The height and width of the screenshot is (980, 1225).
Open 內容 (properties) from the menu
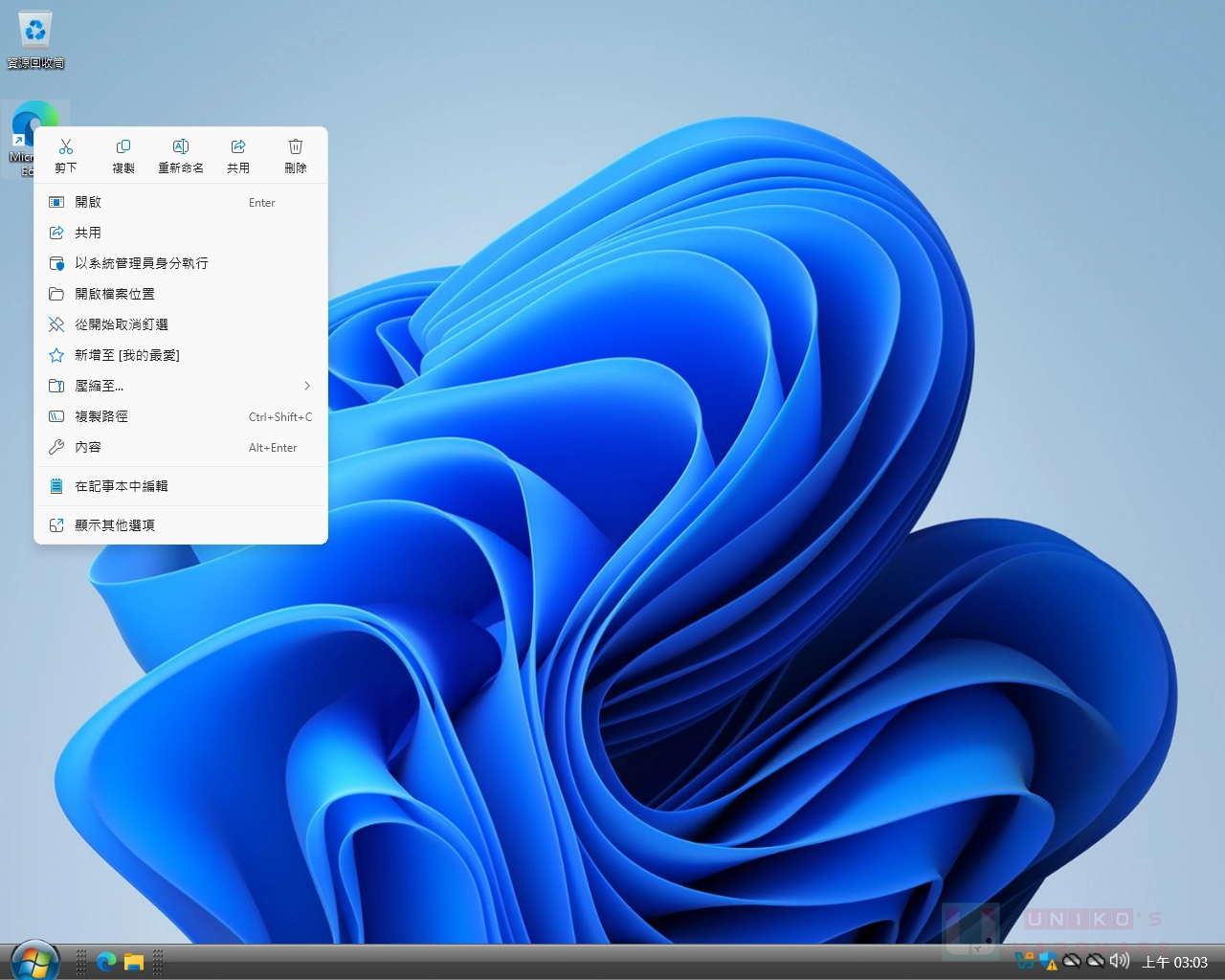coord(181,447)
